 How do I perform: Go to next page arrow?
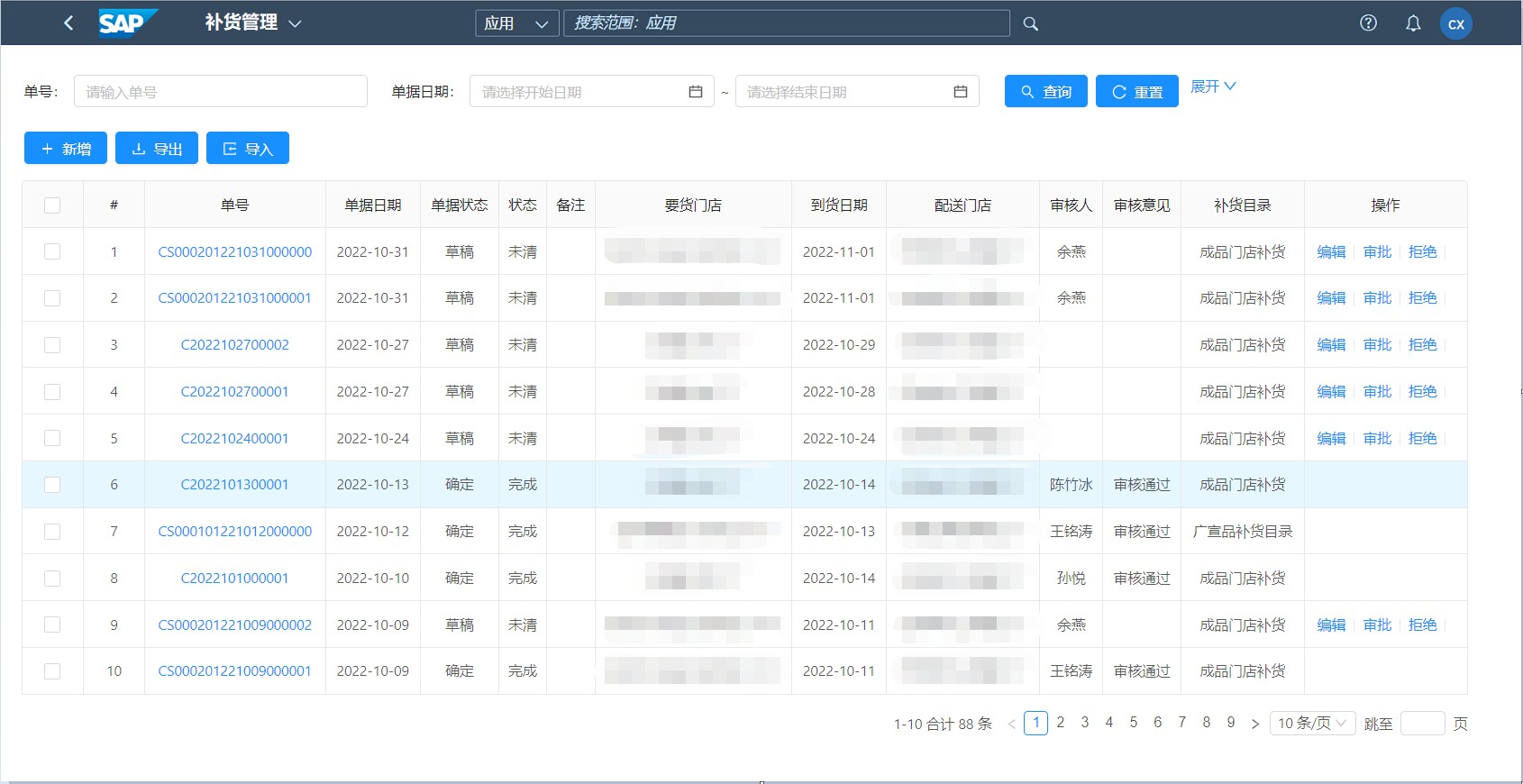click(1255, 724)
